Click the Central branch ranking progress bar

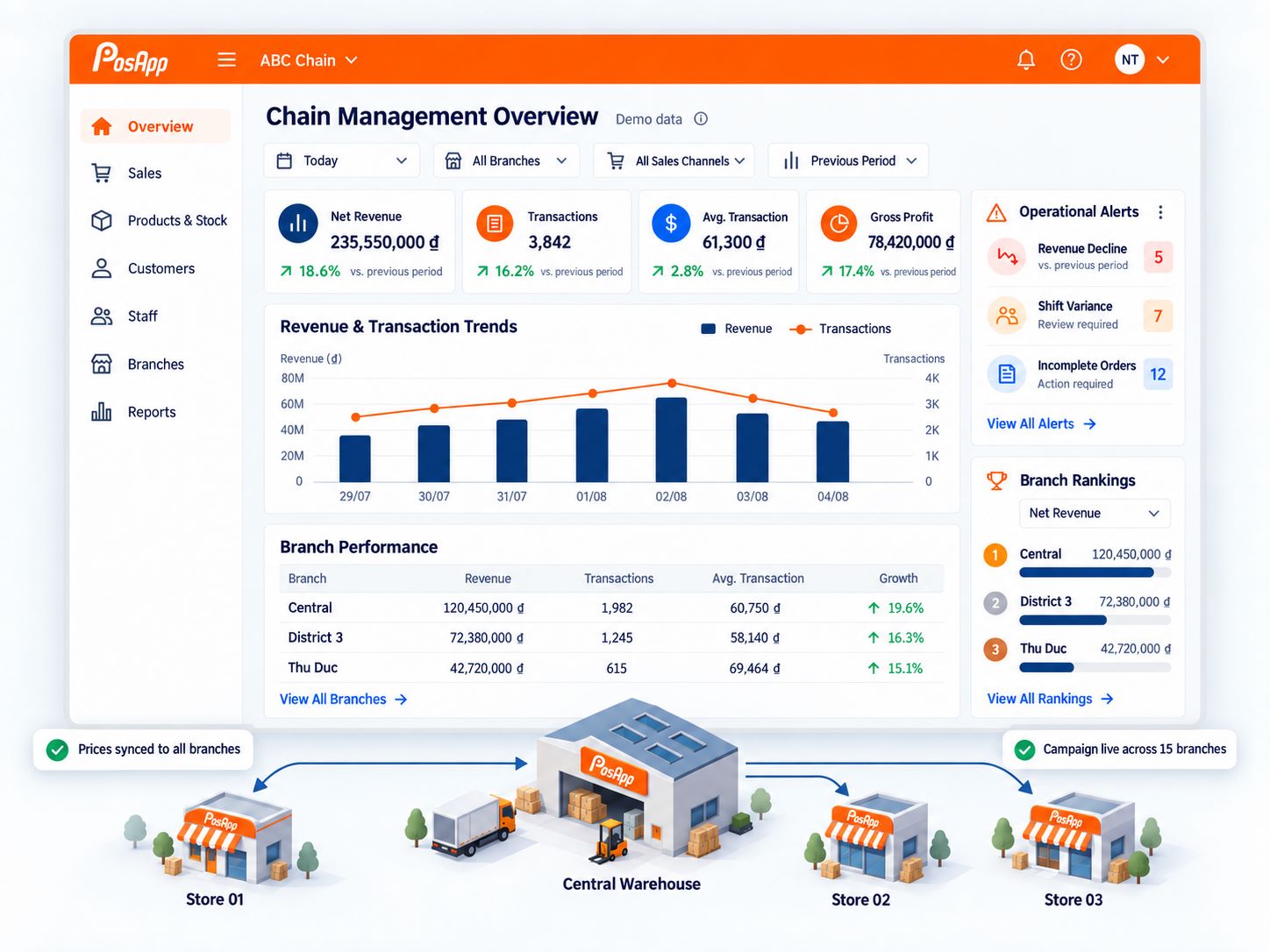tap(1095, 573)
